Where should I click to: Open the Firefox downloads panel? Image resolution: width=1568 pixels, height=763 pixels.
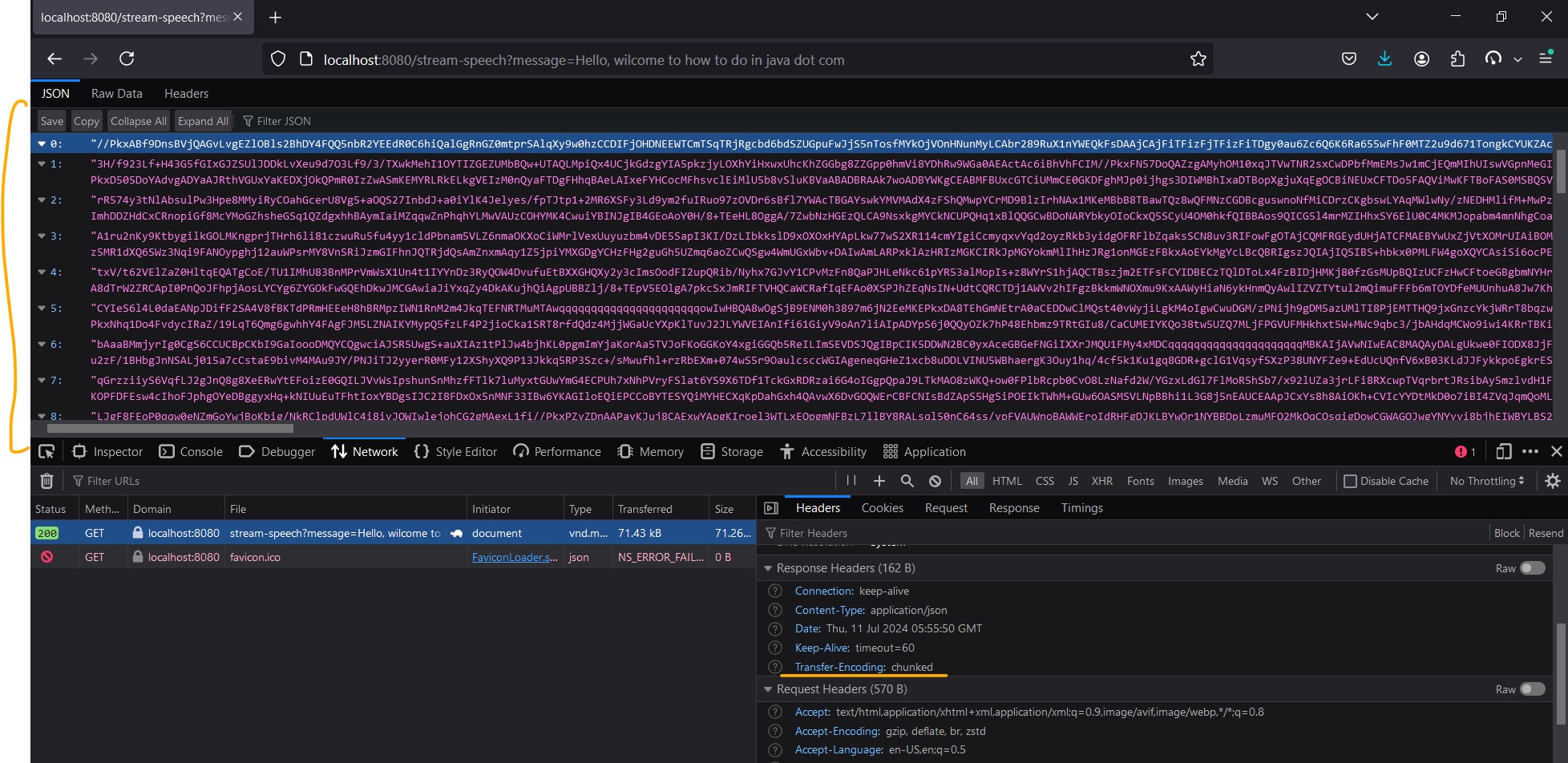point(1384,58)
